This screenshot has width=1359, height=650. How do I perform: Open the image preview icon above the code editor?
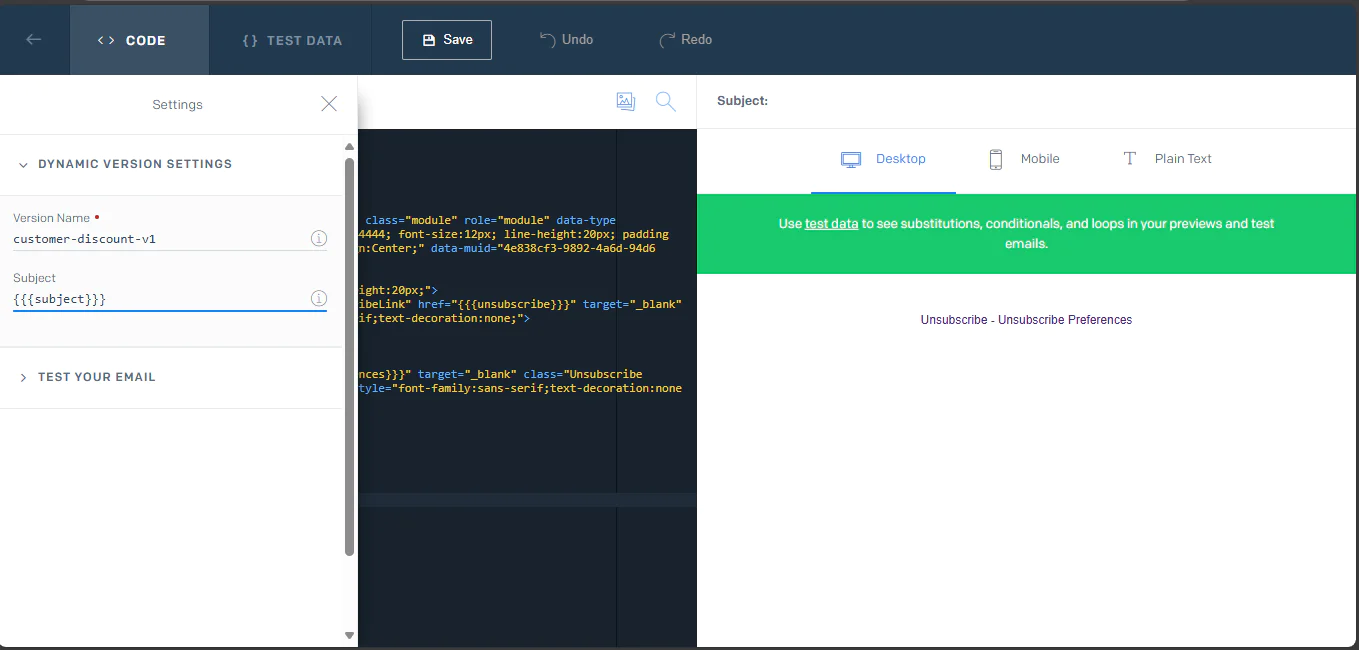tap(626, 101)
